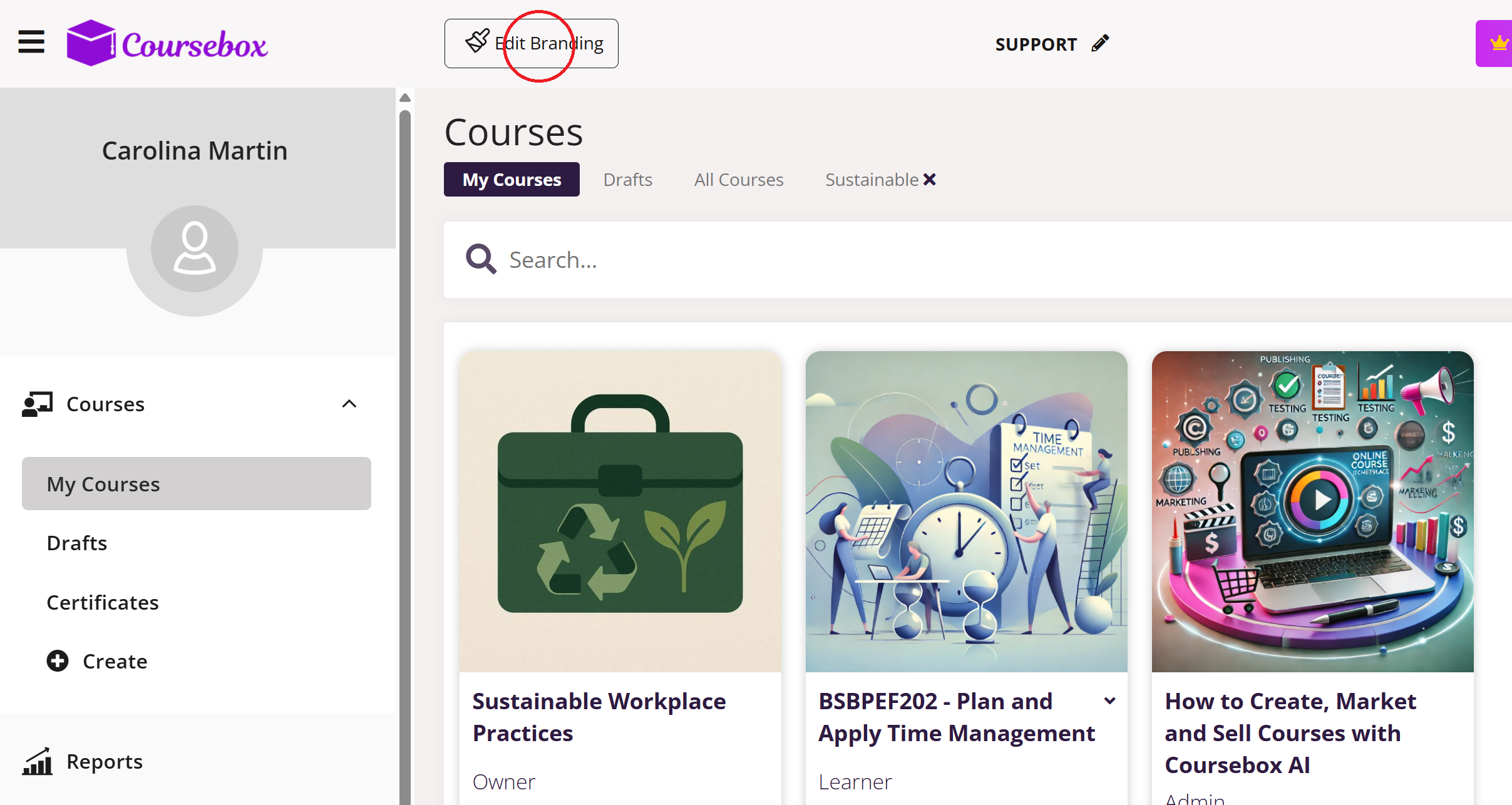
Task: Click the magnifying glass search icon
Action: tap(481, 259)
